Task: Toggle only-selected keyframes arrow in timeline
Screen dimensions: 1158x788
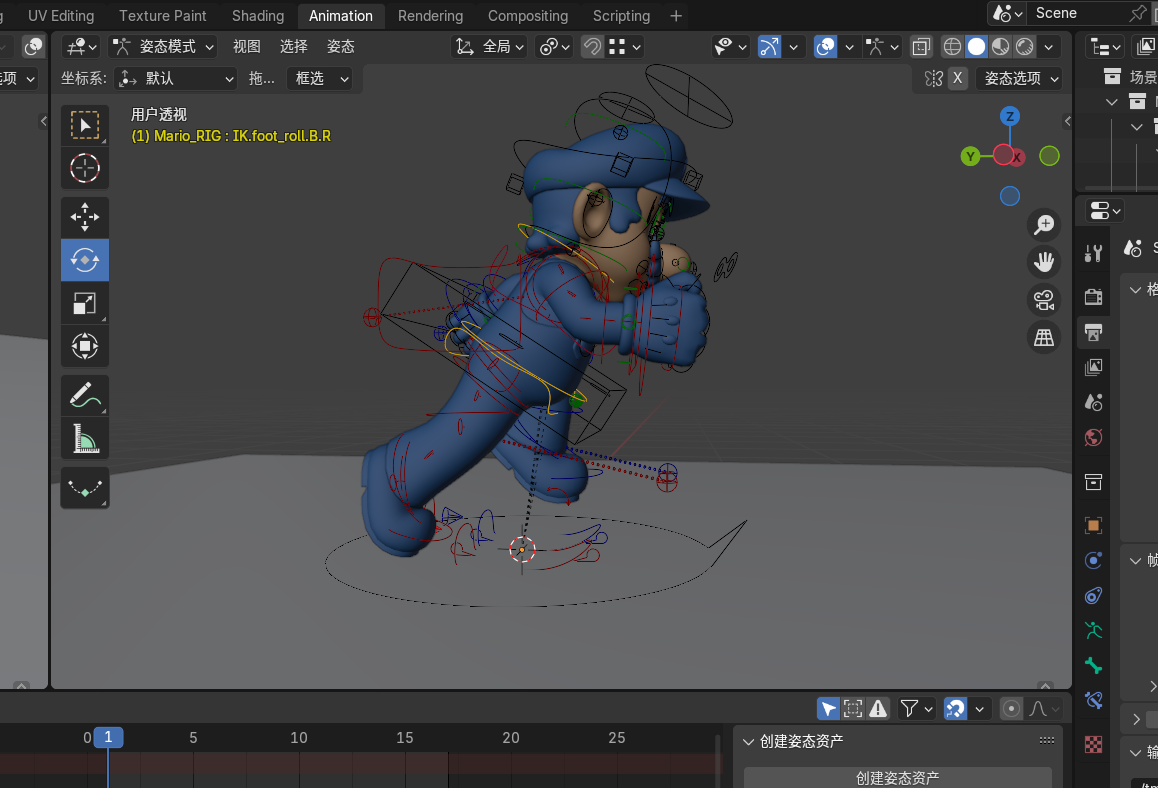Action: coord(828,709)
